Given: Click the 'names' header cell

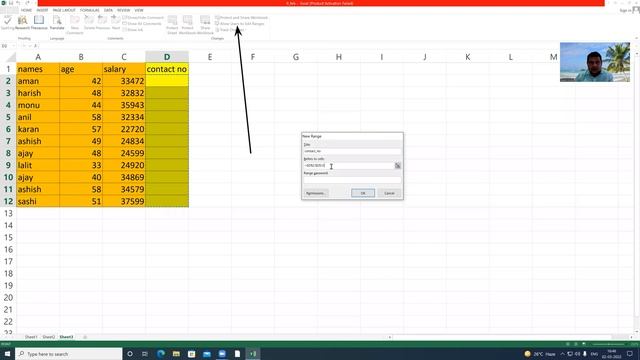Looking at the screenshot, I should 38,69.
